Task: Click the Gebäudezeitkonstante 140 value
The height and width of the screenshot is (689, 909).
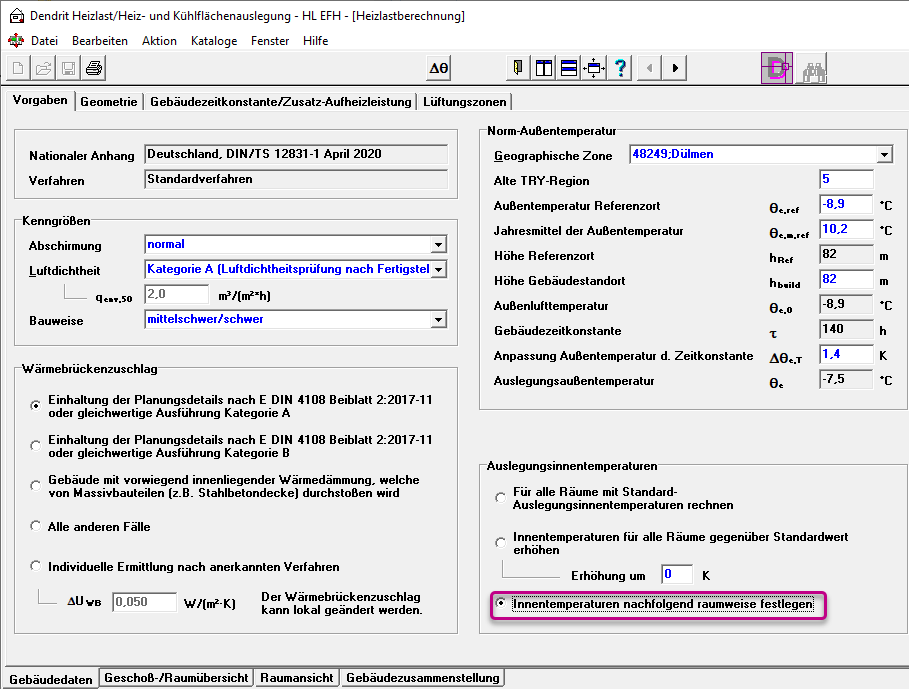Action: tap(846, 329)
